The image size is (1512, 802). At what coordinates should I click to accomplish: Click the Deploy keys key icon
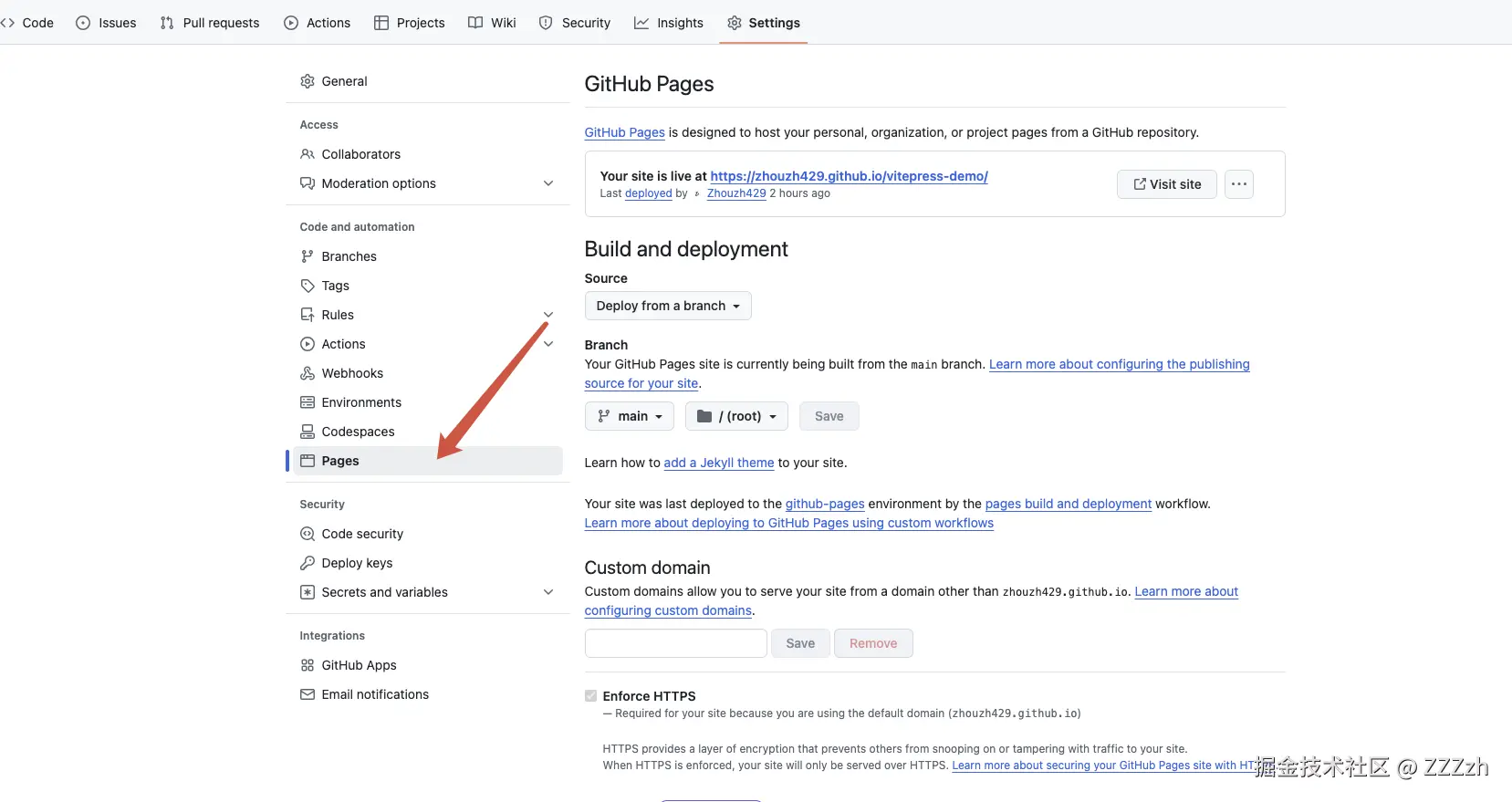click(308, 563)
